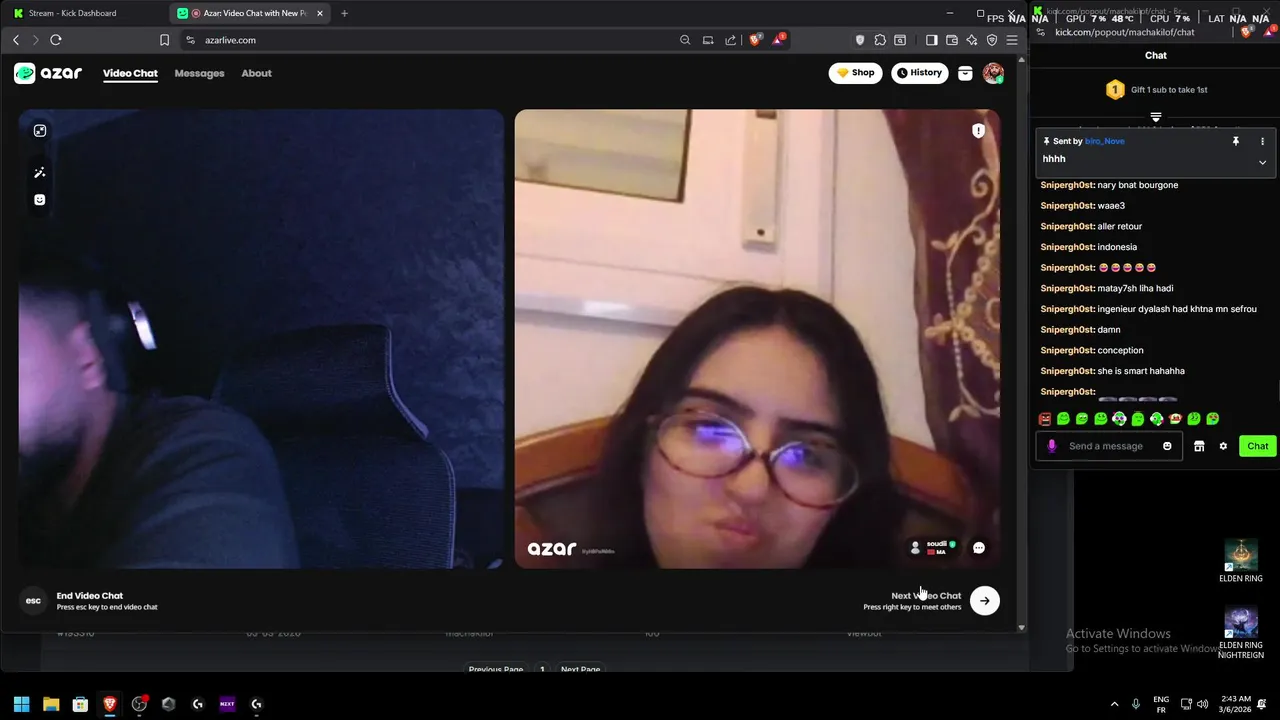The width and height of the screenshot is (1280, 720).
Task: Open the Brave Wallet icon
Action: (x=952, y=40)
